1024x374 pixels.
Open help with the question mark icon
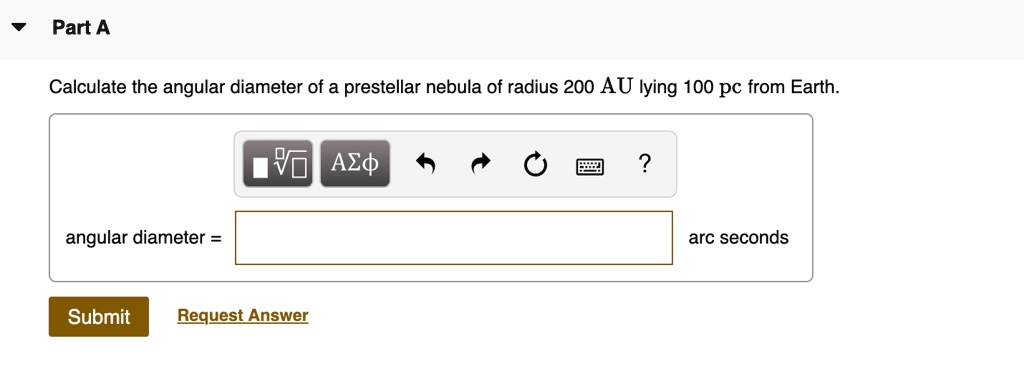(x=645, y=163)
